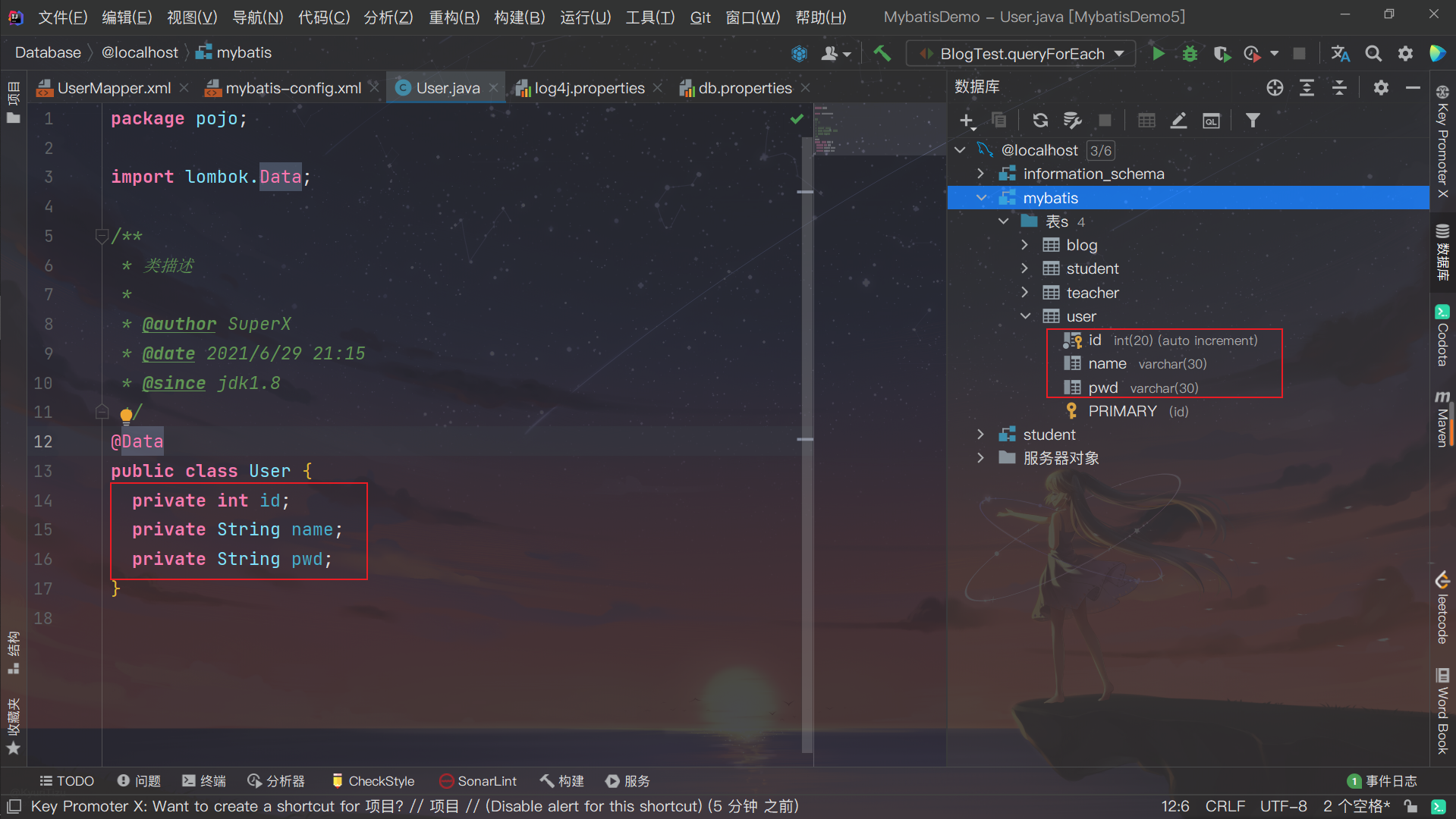The width and height of the screenshot is (1456, 819).
Task: Hide the database tool window
Action: [x=1413, y=87]
